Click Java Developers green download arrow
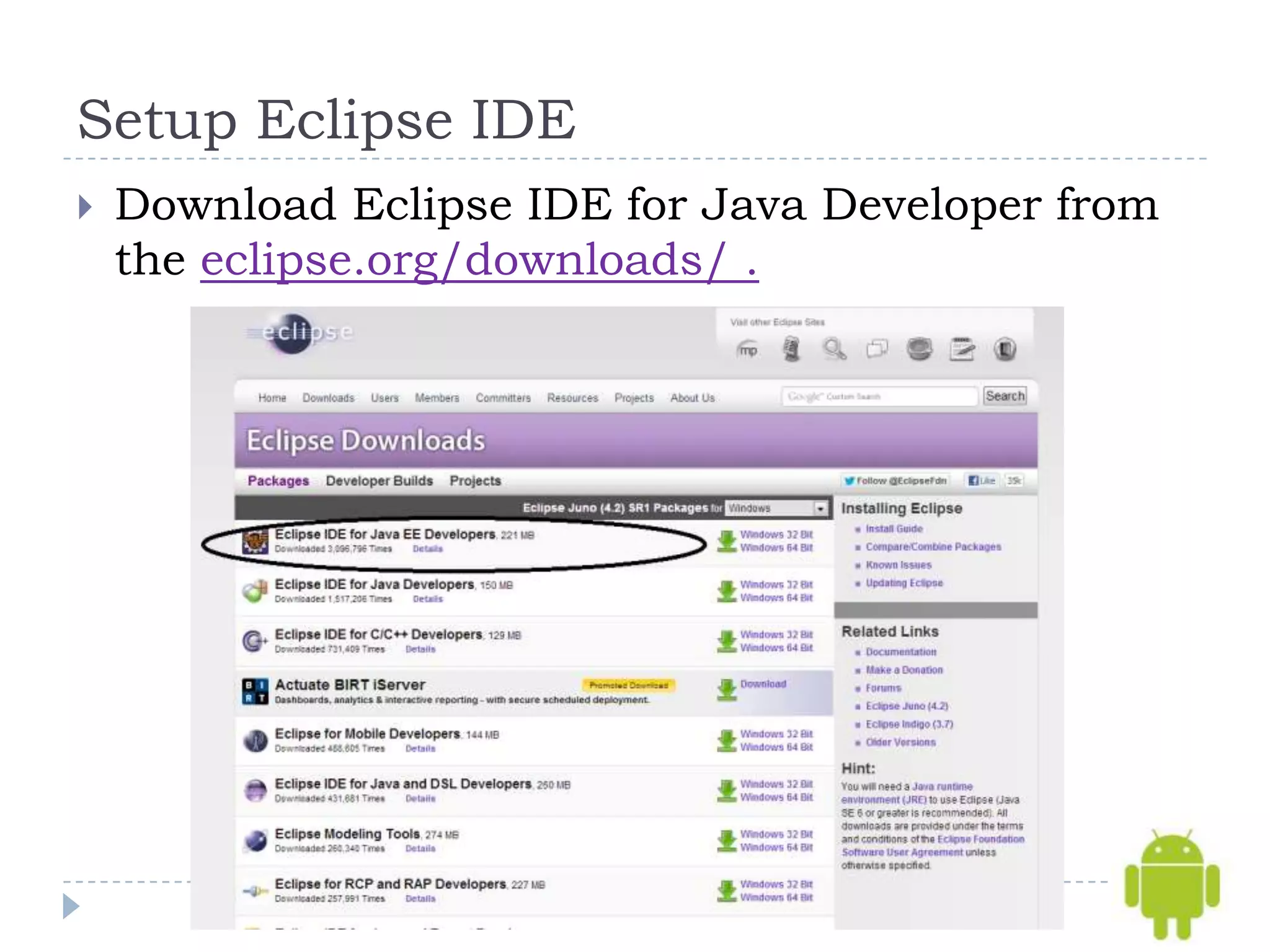Image resolution: width=1270 pixels, height=952 pixels. click(727, 591)
